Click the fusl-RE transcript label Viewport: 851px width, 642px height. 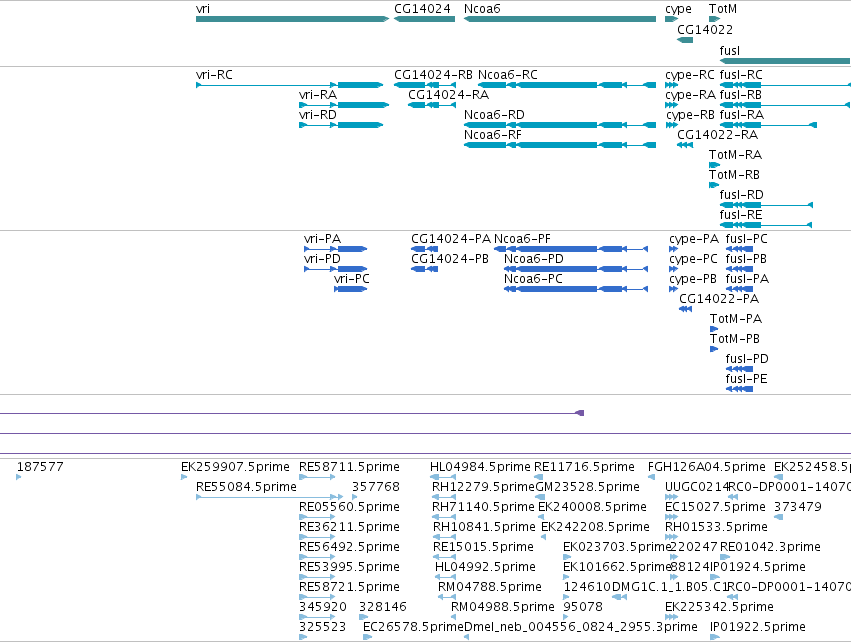click(x=741, y=214)
